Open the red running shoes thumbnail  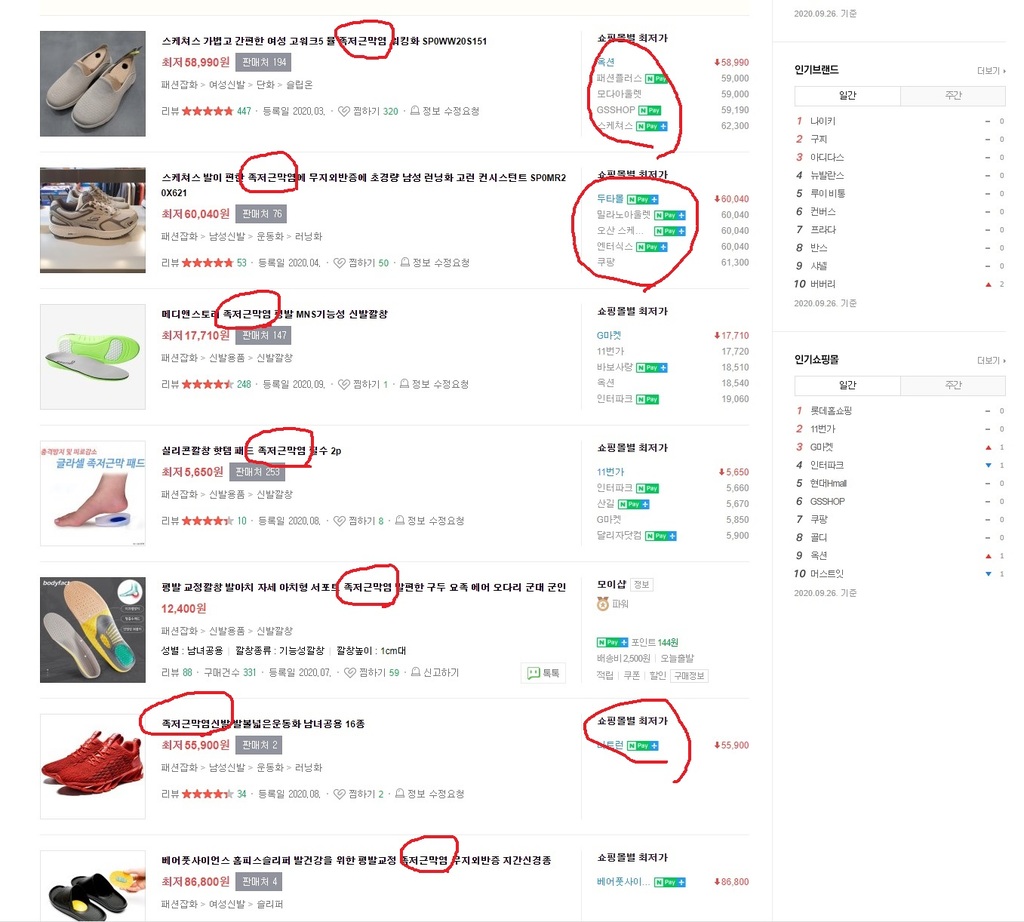point(93,766)
